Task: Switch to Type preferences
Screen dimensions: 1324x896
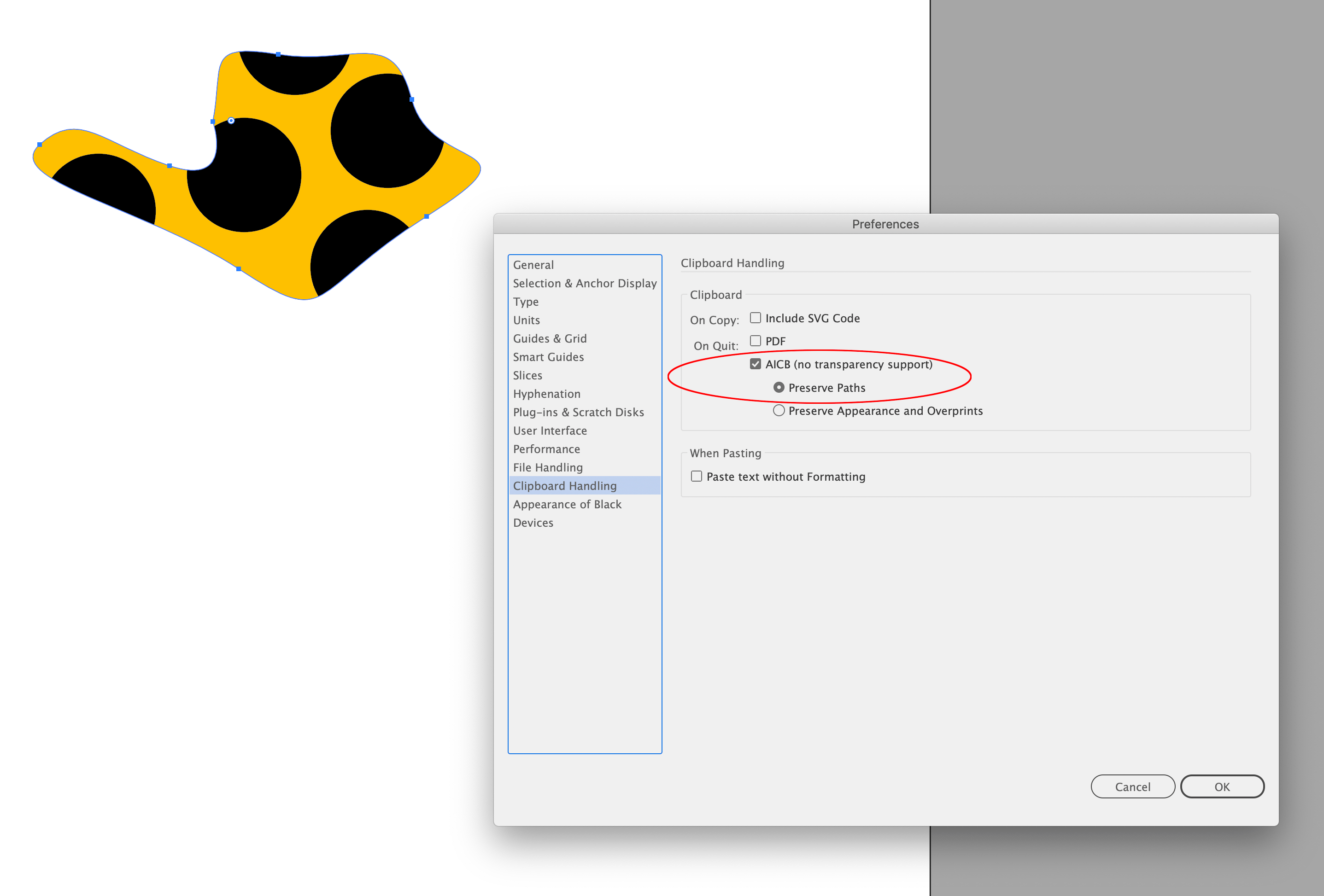Action: [x=525, y=302]
